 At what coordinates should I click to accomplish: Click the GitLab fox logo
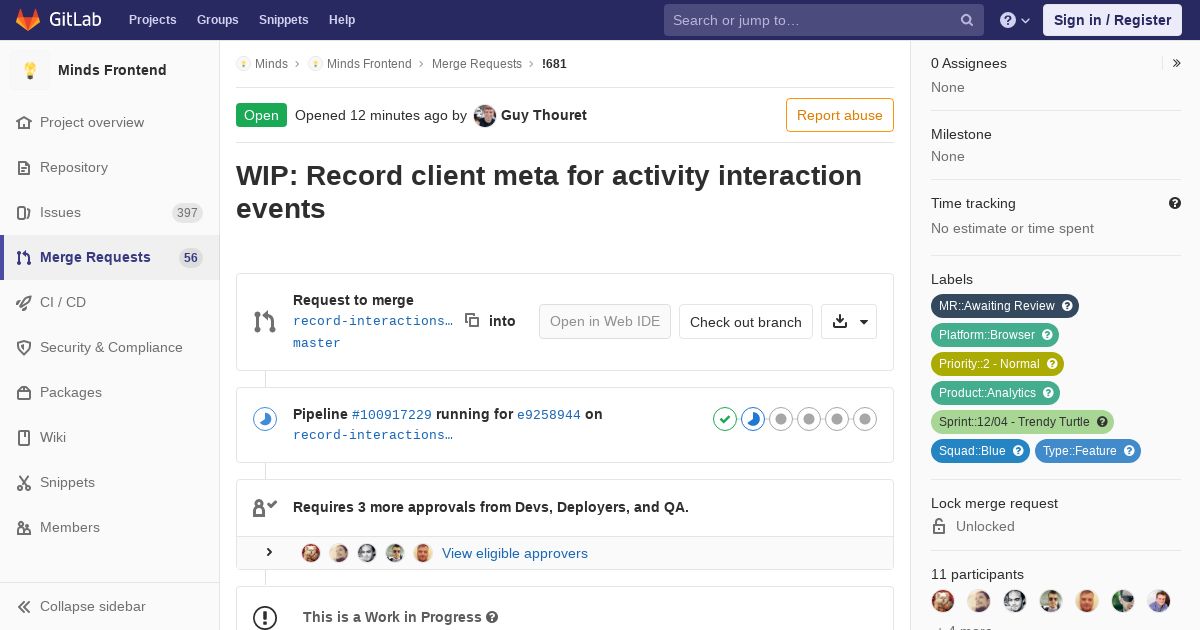click(28, 19)
